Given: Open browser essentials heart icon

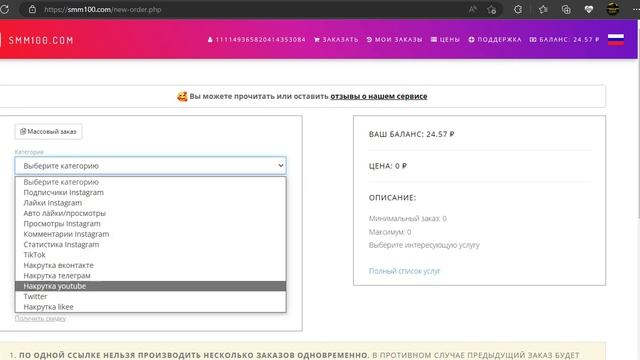Looking at the screenshot, I should pos(589,9).
